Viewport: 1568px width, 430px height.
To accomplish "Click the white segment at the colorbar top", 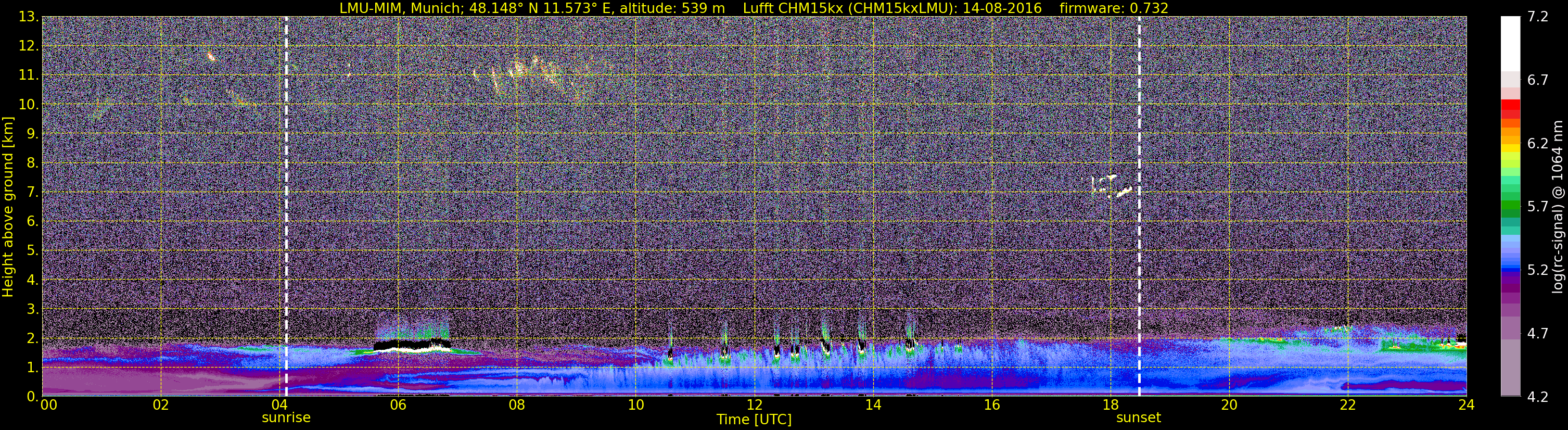I will point(1510,44).
